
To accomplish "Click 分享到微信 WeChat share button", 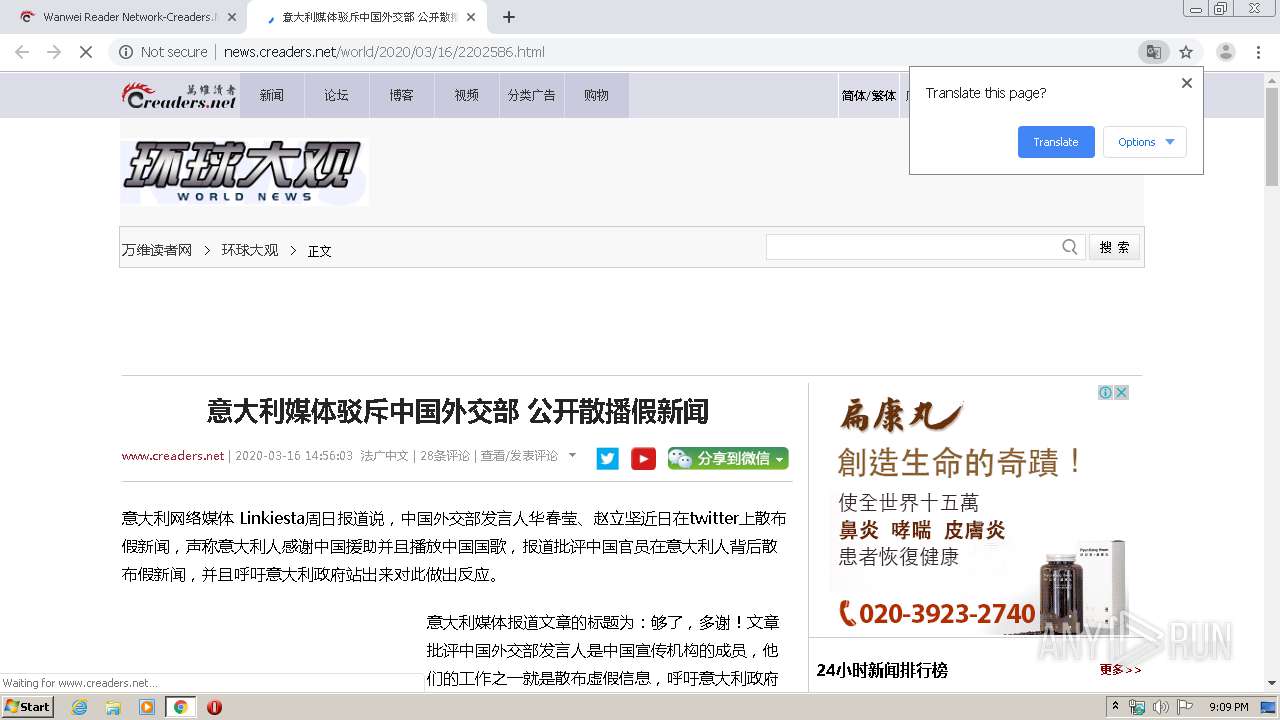I will click(x=728, y=458).
